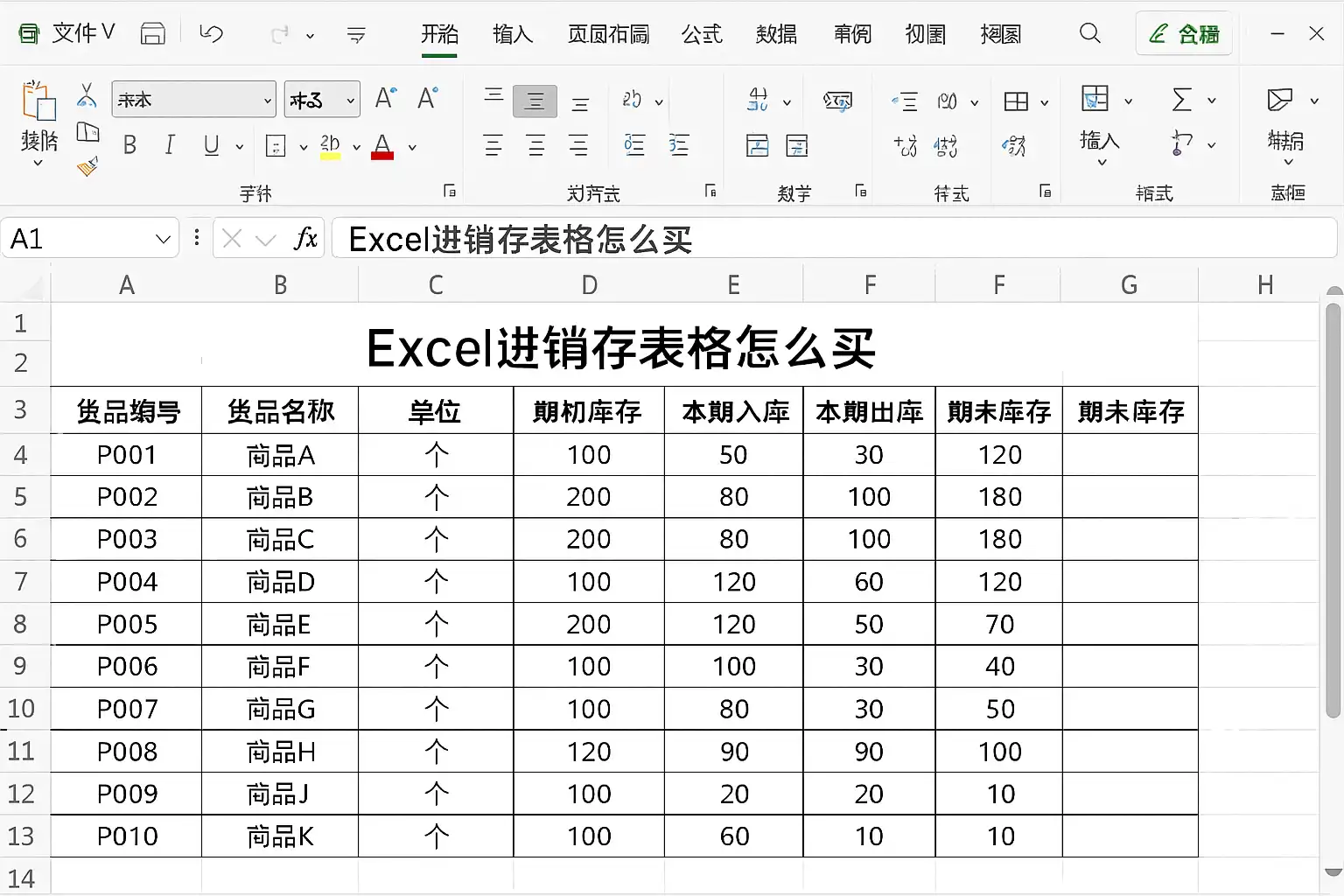Click the green pen button at top right

[1184, 34]
